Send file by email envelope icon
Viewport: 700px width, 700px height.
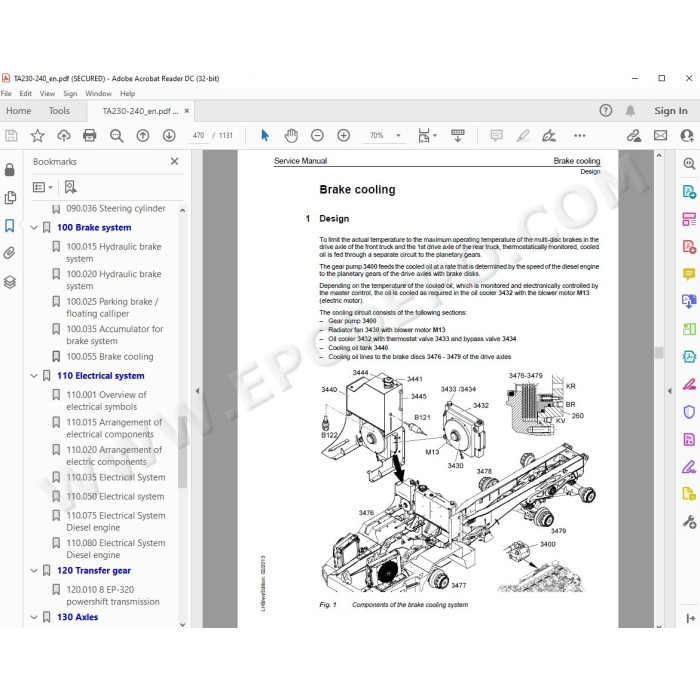tap(660, 135)
